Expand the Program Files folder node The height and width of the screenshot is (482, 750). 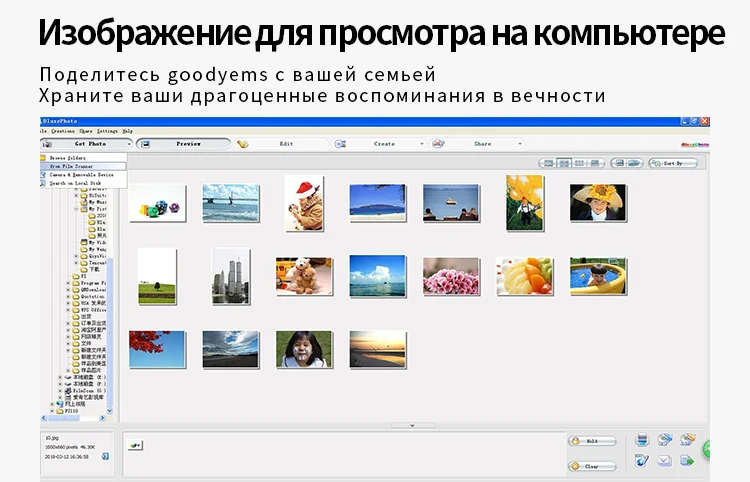coord(68,283)
